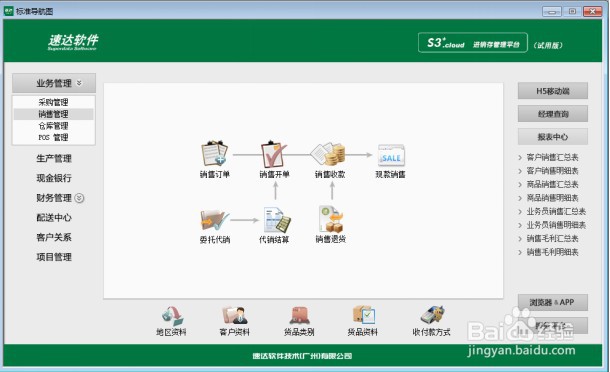This screenshot has height=372, width=610.
Task: Open the 货品资料 goods data icon
Action: (363, 314)
